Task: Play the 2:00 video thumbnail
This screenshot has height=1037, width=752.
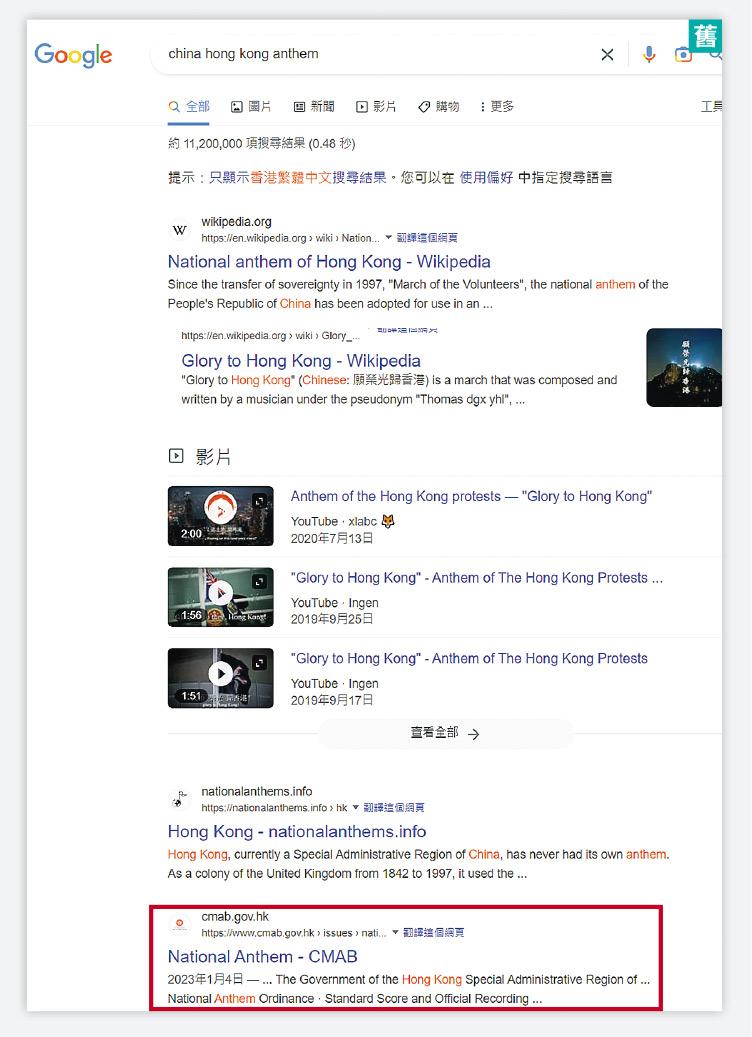Action: 220,516
